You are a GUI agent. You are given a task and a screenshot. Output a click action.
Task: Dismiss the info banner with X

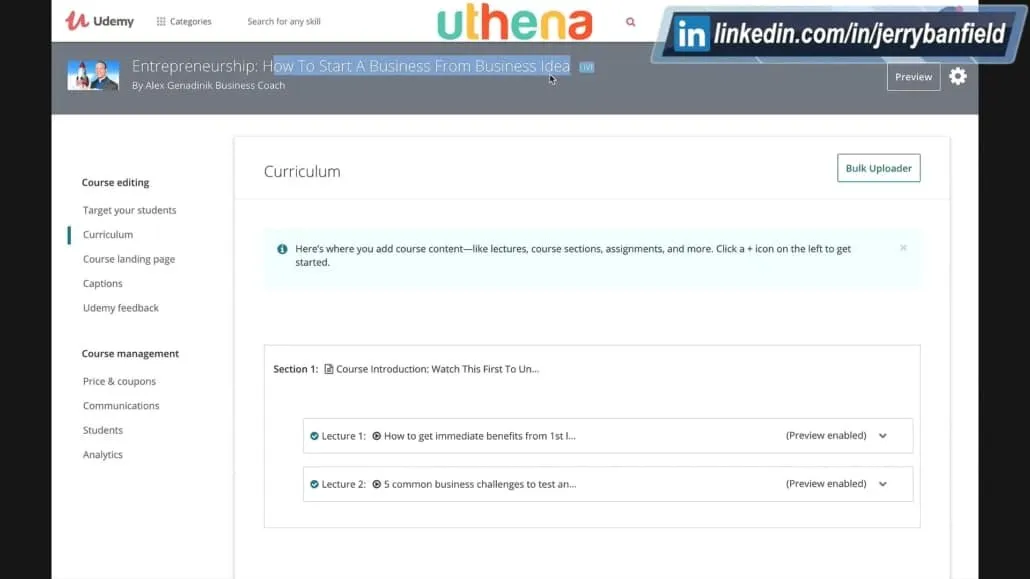click(903, 248)
